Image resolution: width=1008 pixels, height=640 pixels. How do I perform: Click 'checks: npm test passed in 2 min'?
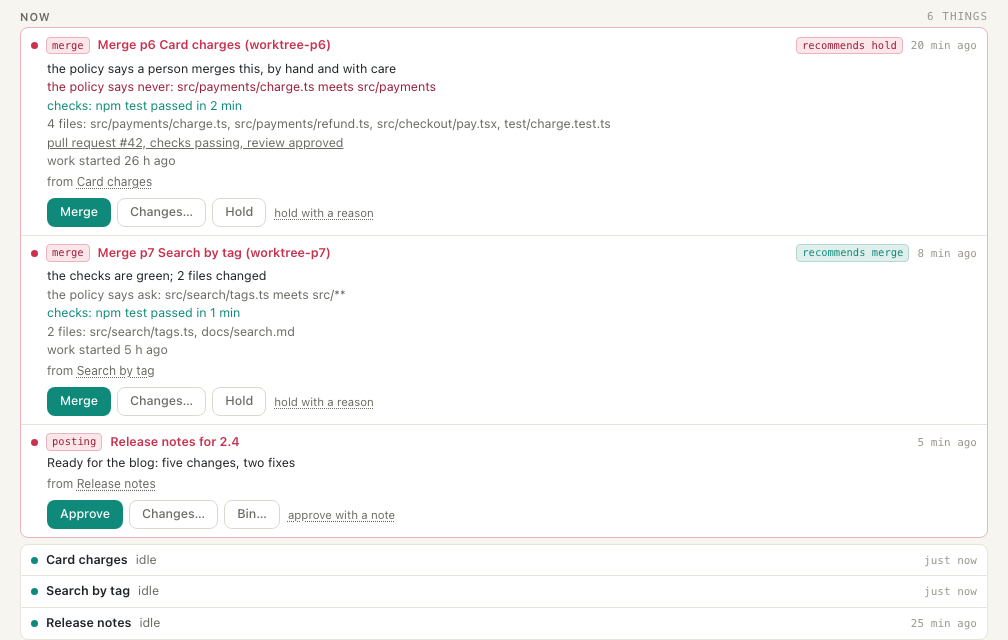[144, 106]
